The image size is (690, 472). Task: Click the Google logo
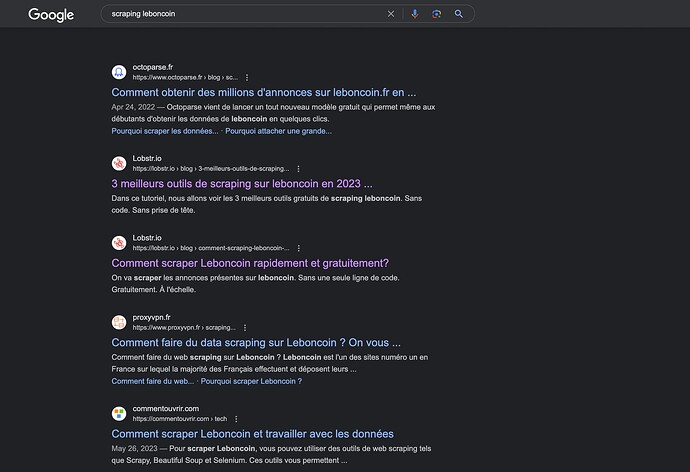click(x=51, y=15)
